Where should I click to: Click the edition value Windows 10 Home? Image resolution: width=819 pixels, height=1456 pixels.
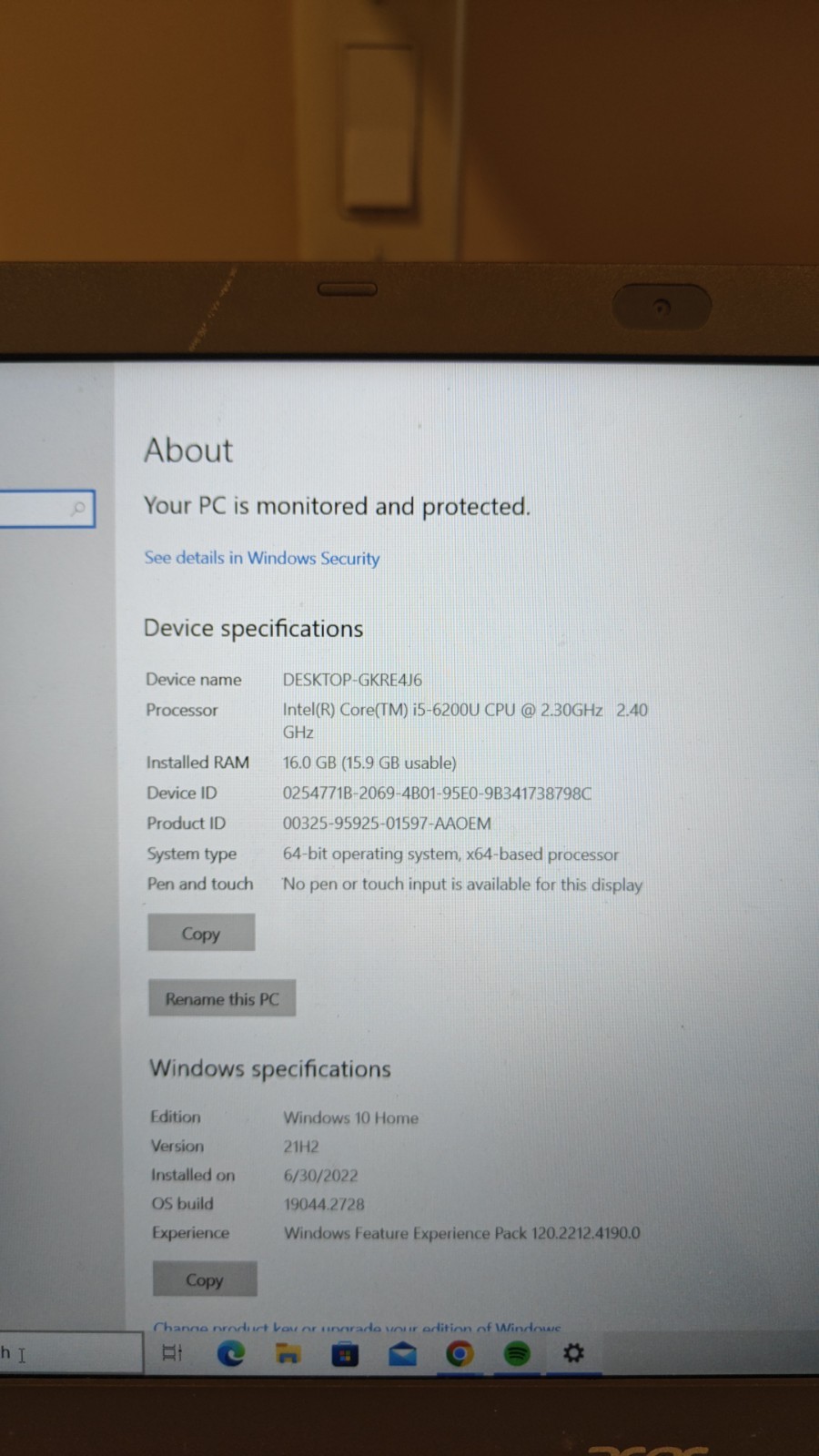351,1117
